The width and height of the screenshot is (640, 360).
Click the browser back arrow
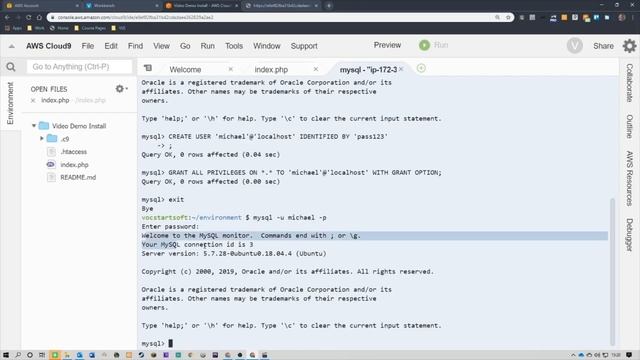7,17
